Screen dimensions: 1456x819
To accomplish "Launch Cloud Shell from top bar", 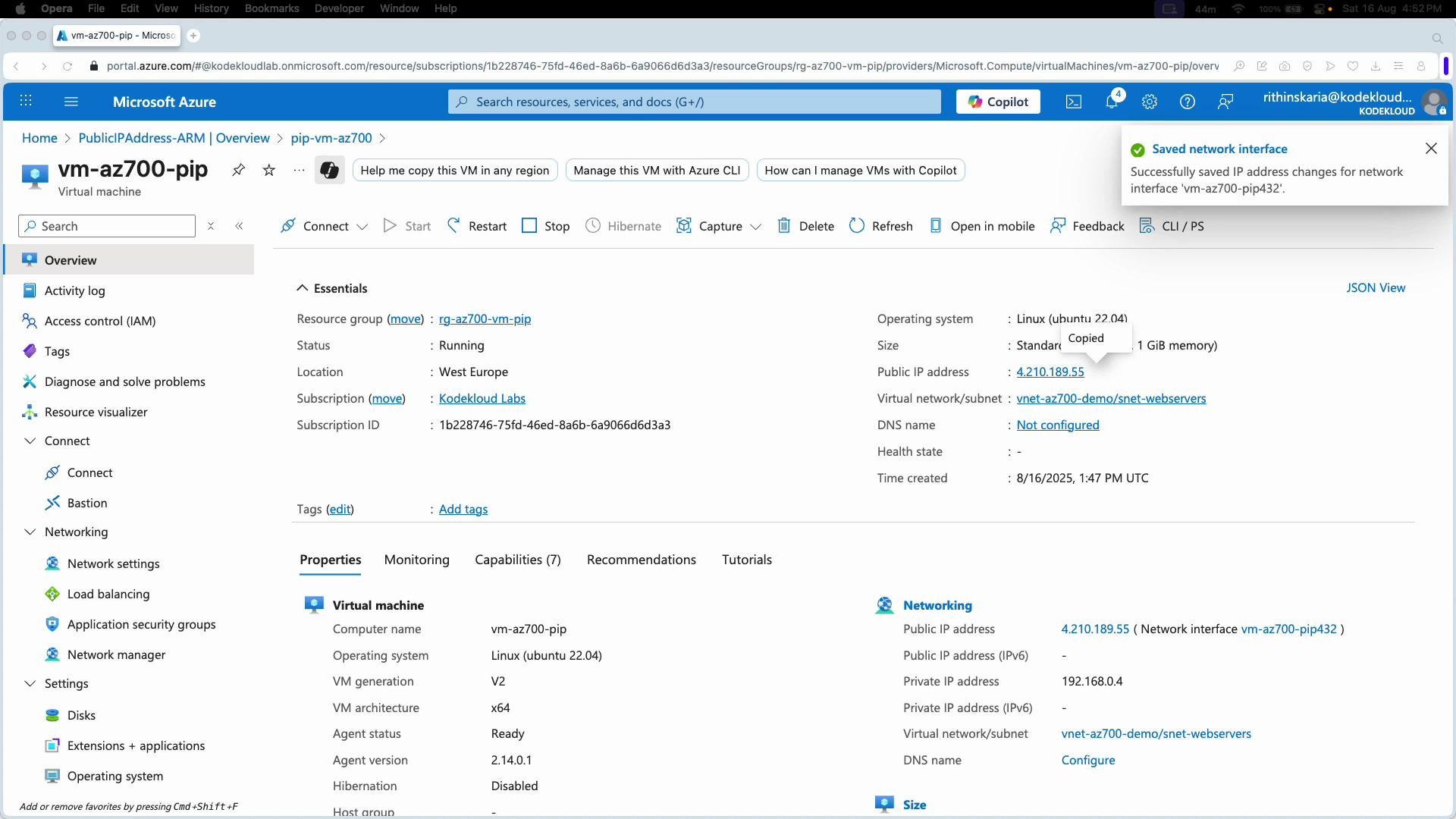I will coord(1074,102).
